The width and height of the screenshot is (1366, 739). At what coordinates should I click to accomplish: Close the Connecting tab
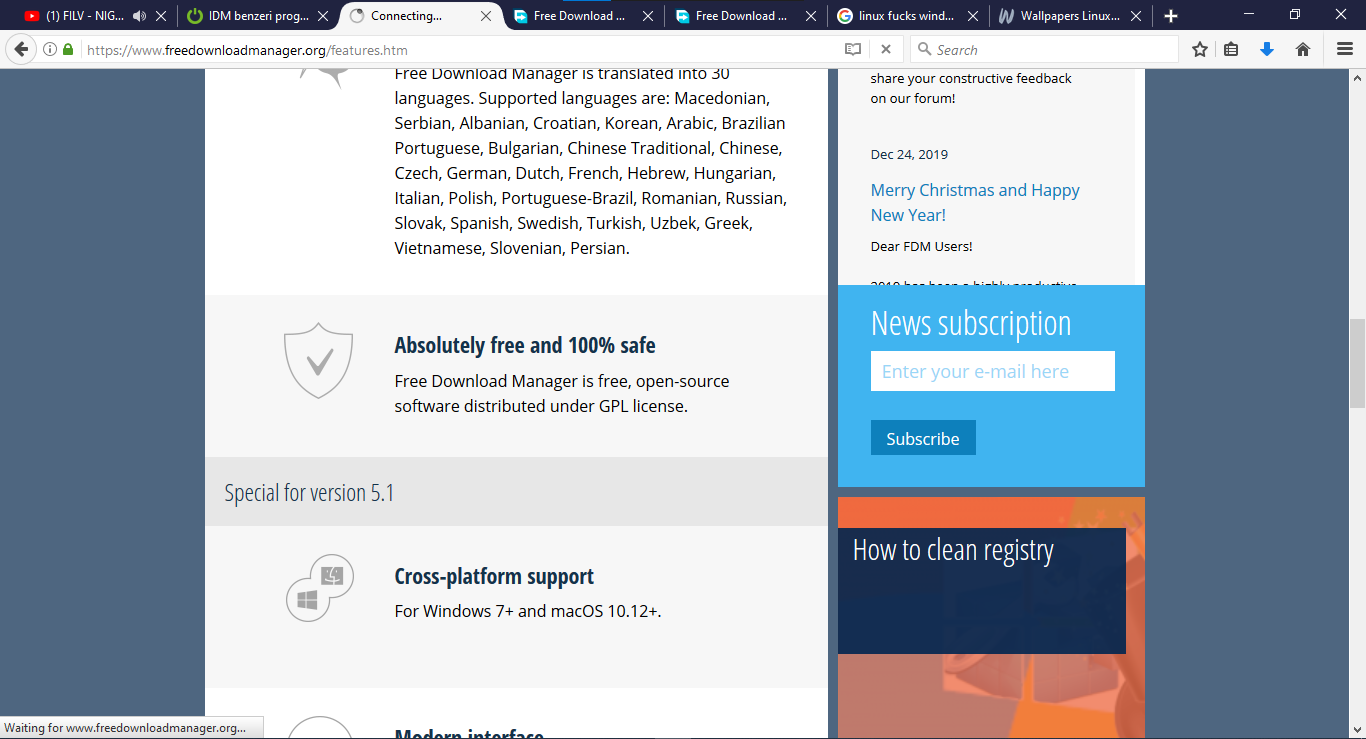[486, 16]
